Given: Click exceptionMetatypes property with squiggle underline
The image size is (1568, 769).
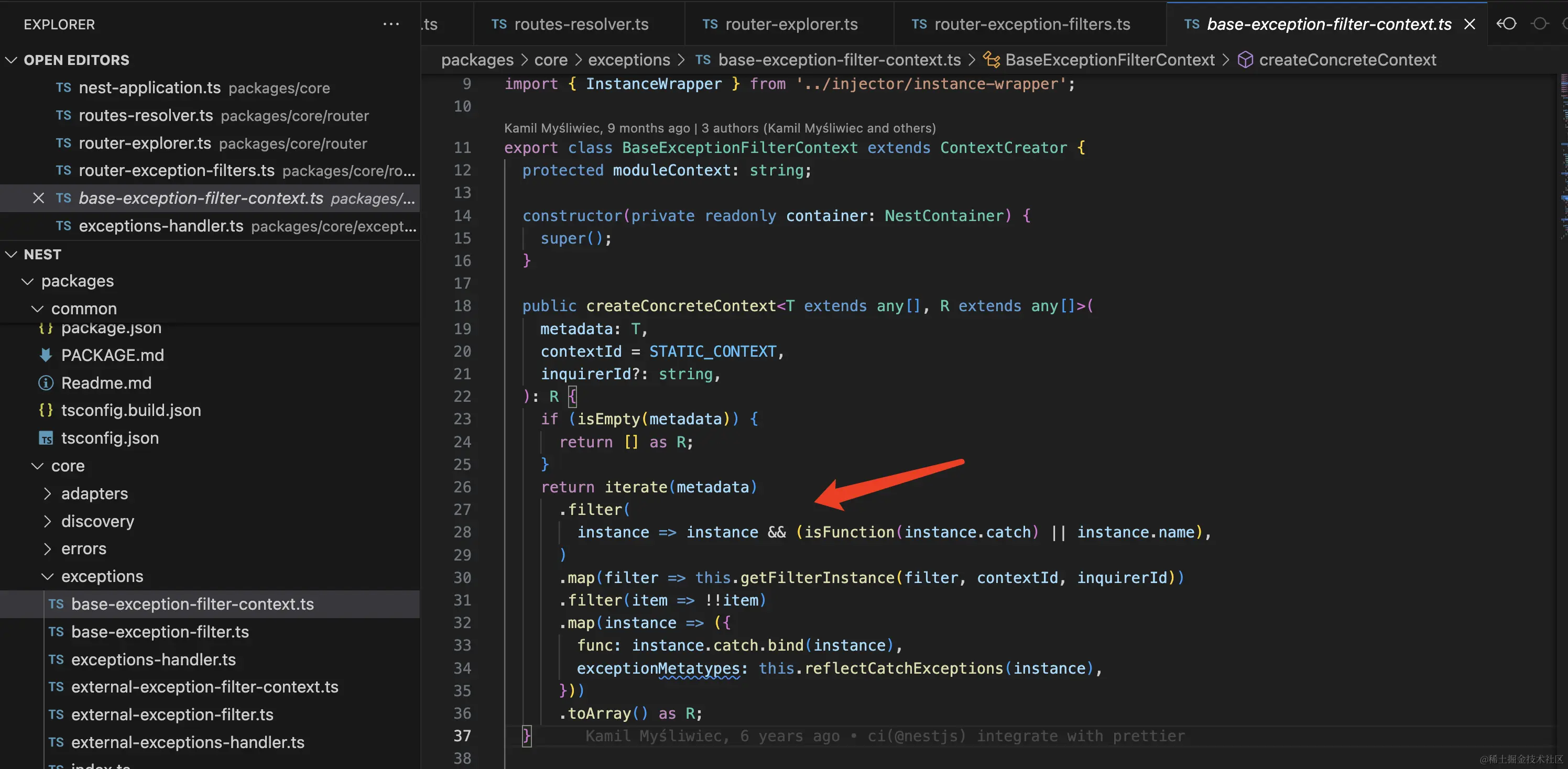Looking at the screenshot, I should pyautogui.click(x=658, y=668).
